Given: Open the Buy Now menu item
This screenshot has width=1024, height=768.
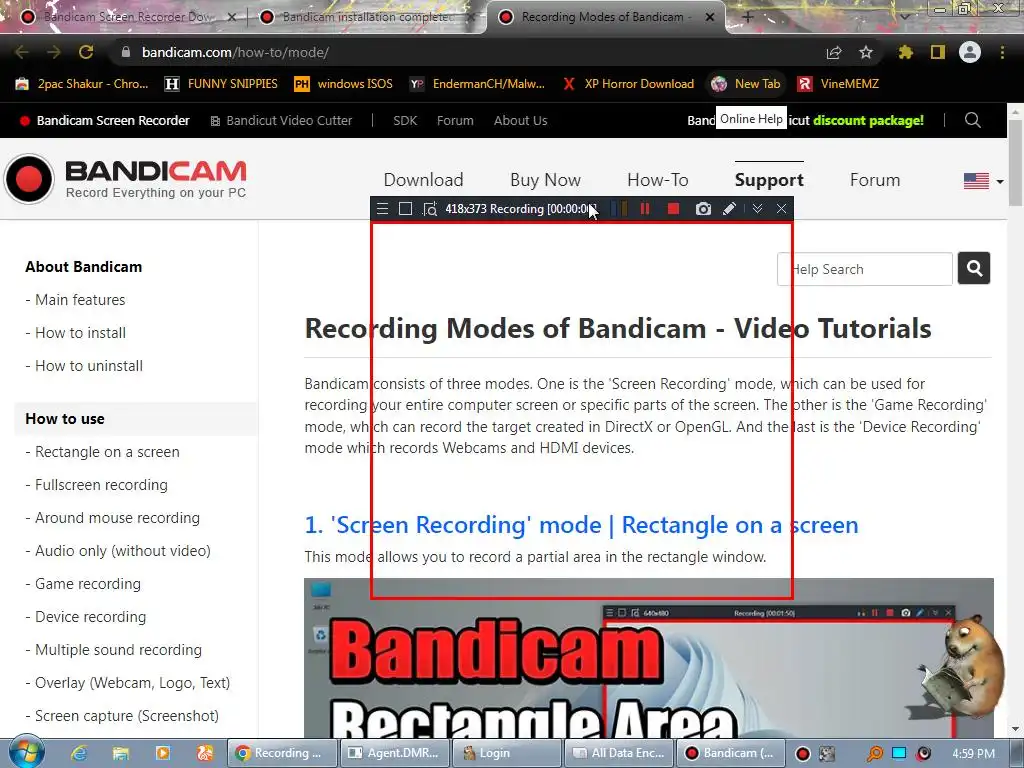Looking at the screenshot, I should pyautogui.click(x=545, y=180).
